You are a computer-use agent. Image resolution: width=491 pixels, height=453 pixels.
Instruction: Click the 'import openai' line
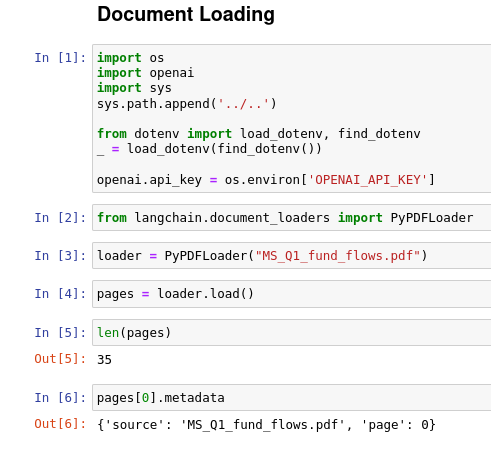tap(145, 73)
